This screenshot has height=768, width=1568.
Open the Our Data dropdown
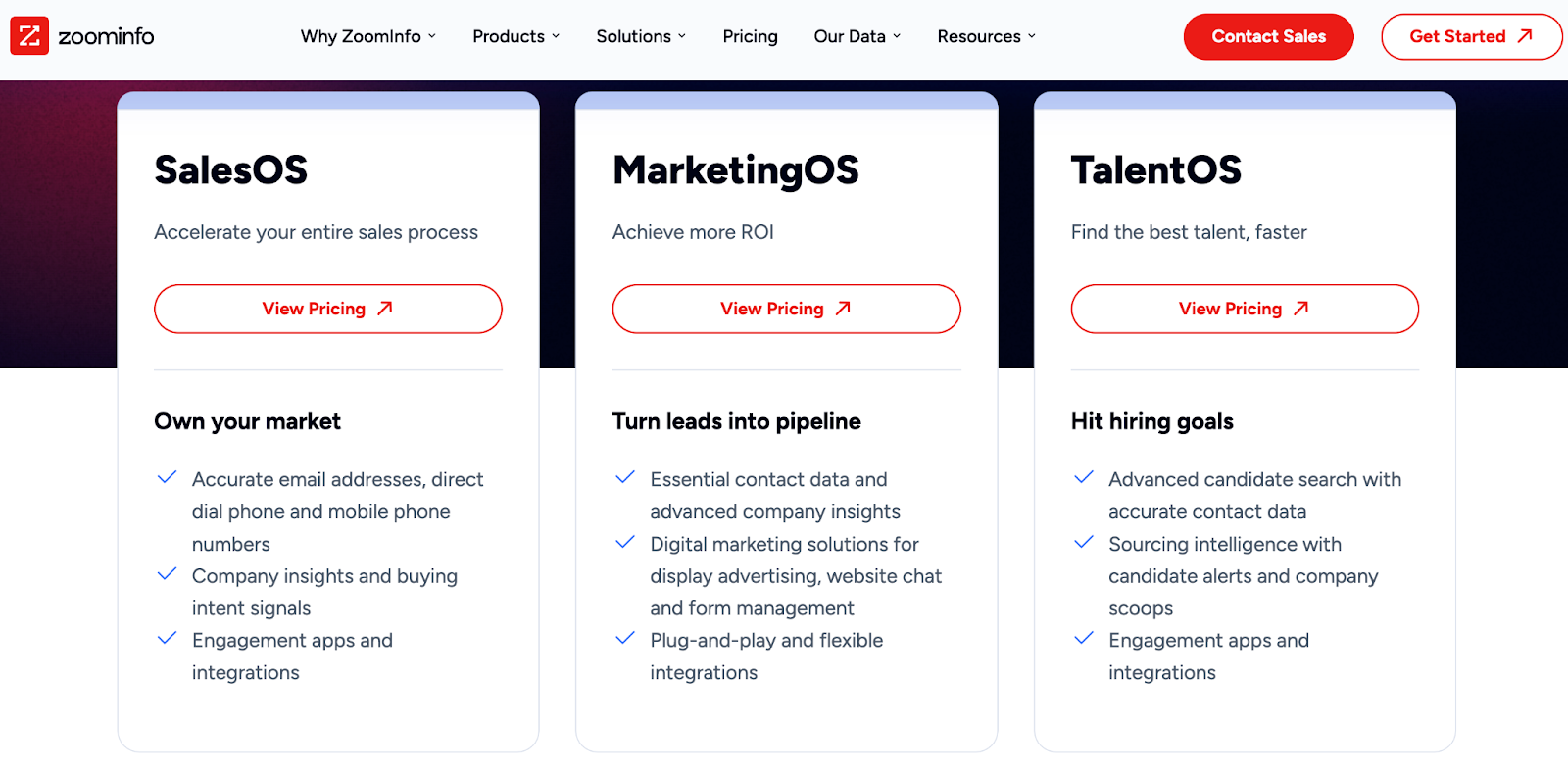point(857,36)
